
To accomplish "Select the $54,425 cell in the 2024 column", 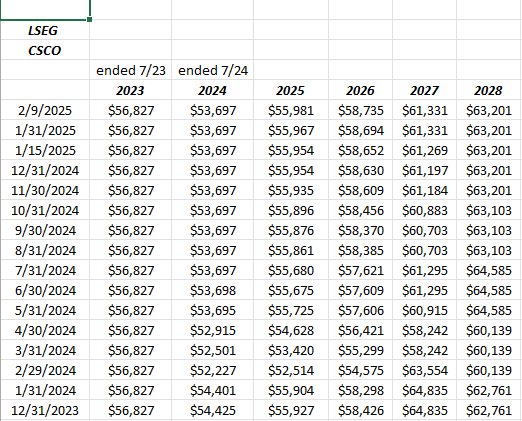I will coord(213,410).
